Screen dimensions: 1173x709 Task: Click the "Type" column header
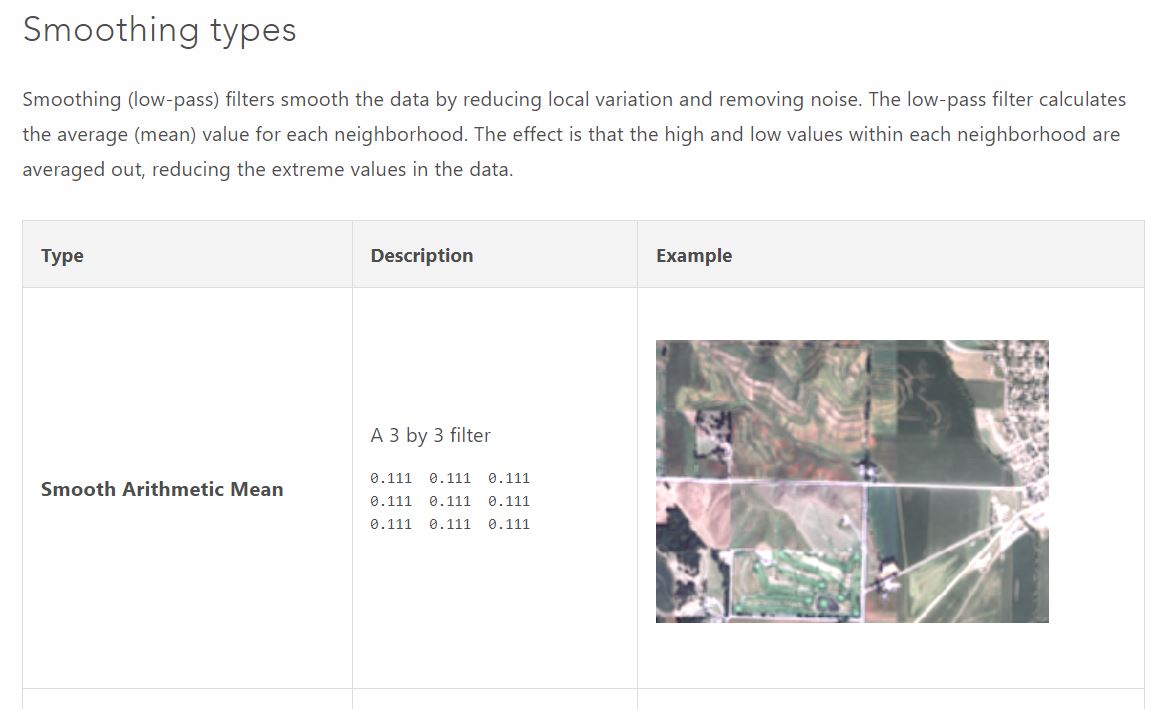point(62,255)
